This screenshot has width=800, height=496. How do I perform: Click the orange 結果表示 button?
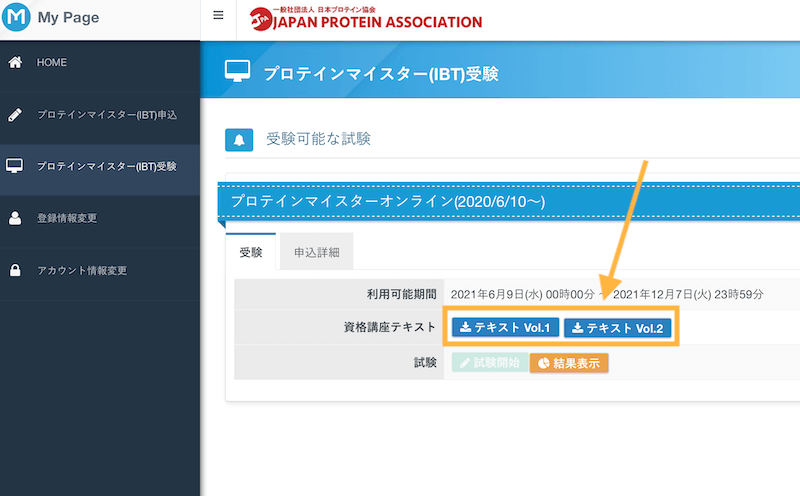(x=569, y=363)
